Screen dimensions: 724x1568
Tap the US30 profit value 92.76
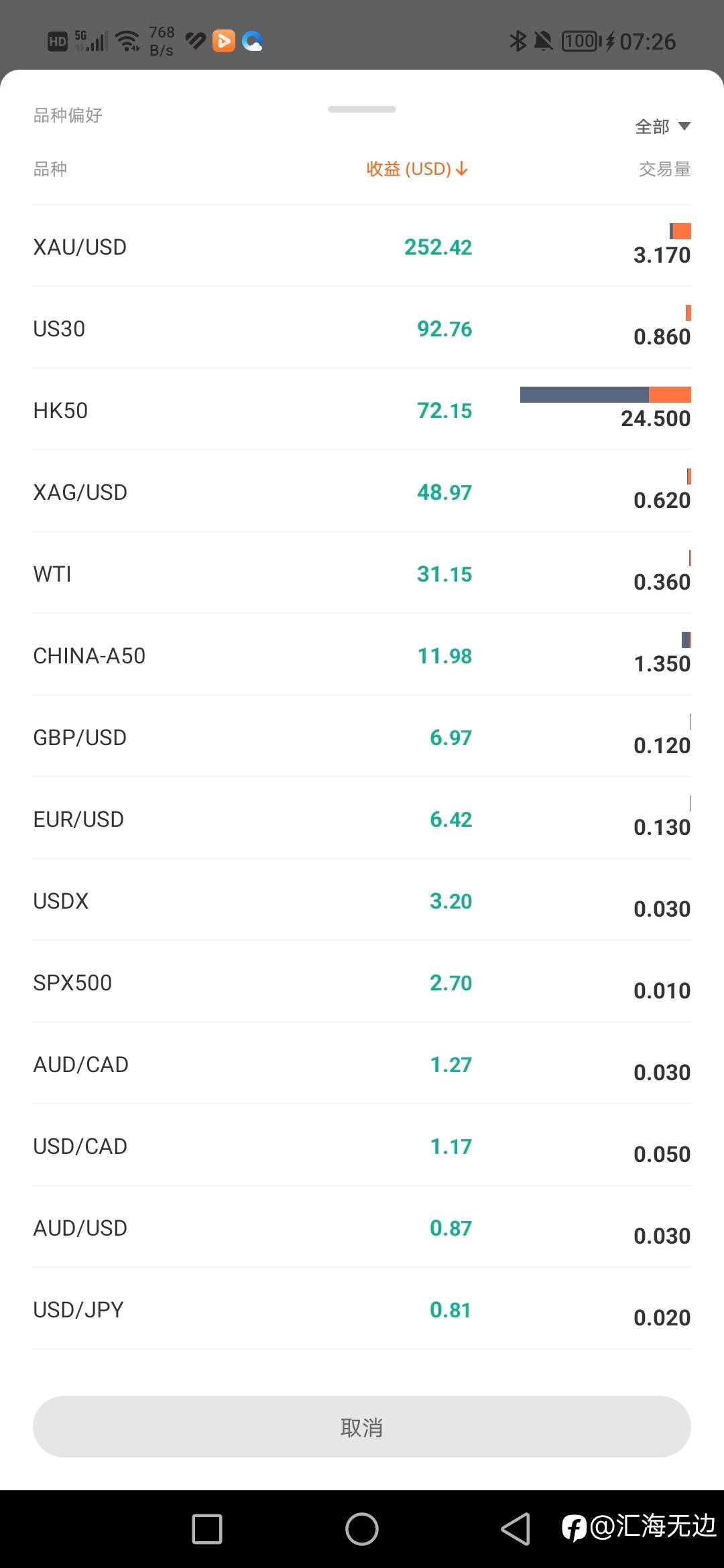click(x=444, y=329)
